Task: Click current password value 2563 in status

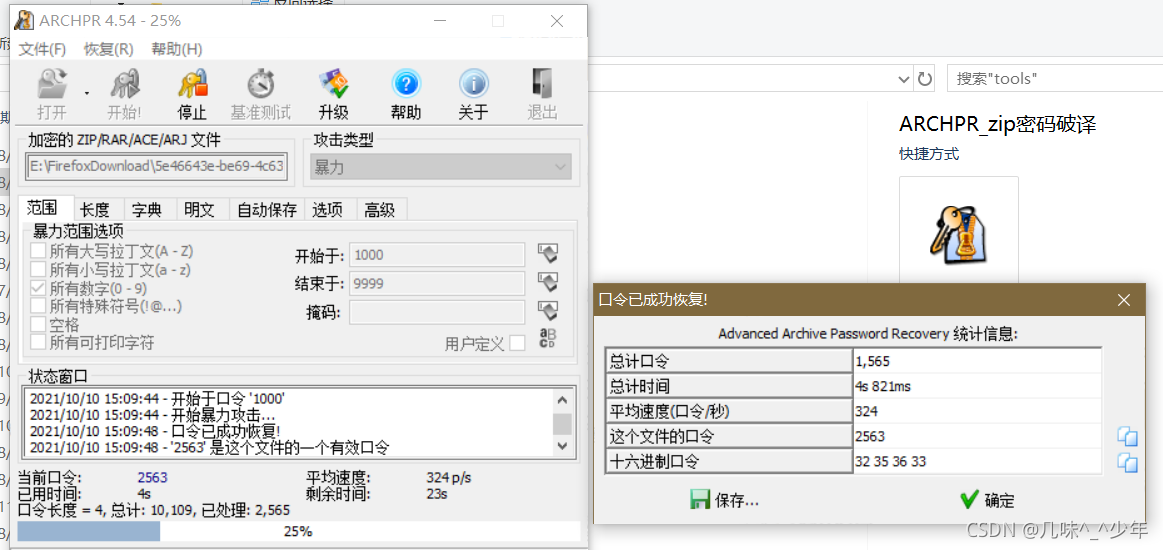Action: pyautogui.click(x=153, y=478)
